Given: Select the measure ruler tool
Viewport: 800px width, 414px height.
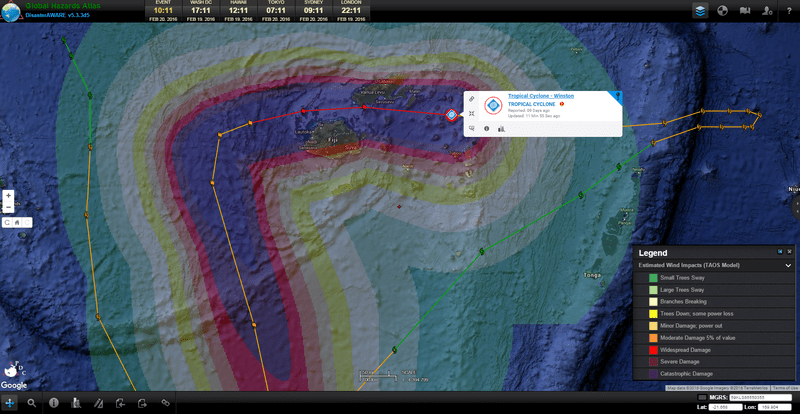Looking at the screenshot, I should (x=98, y=403).
